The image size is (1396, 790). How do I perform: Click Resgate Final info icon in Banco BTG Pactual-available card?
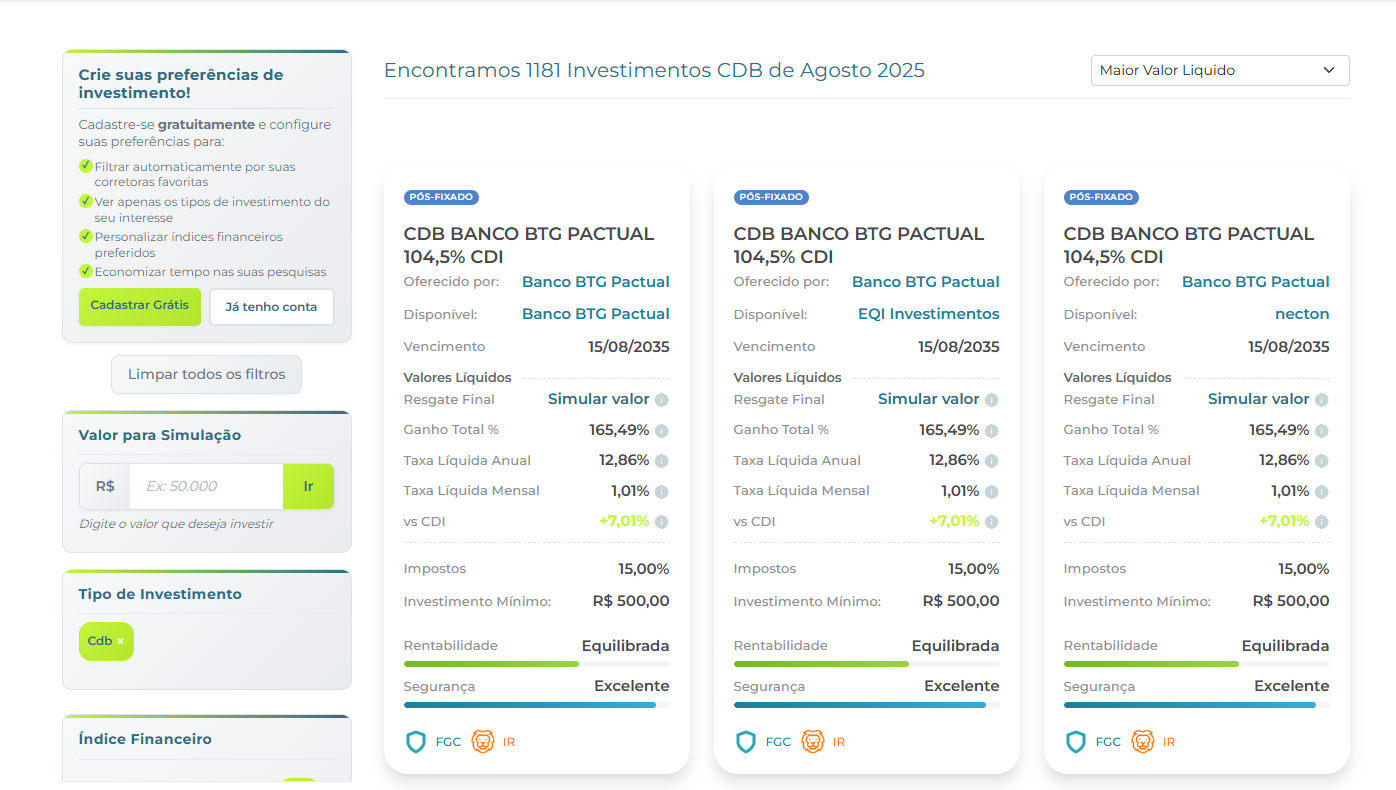661,400
